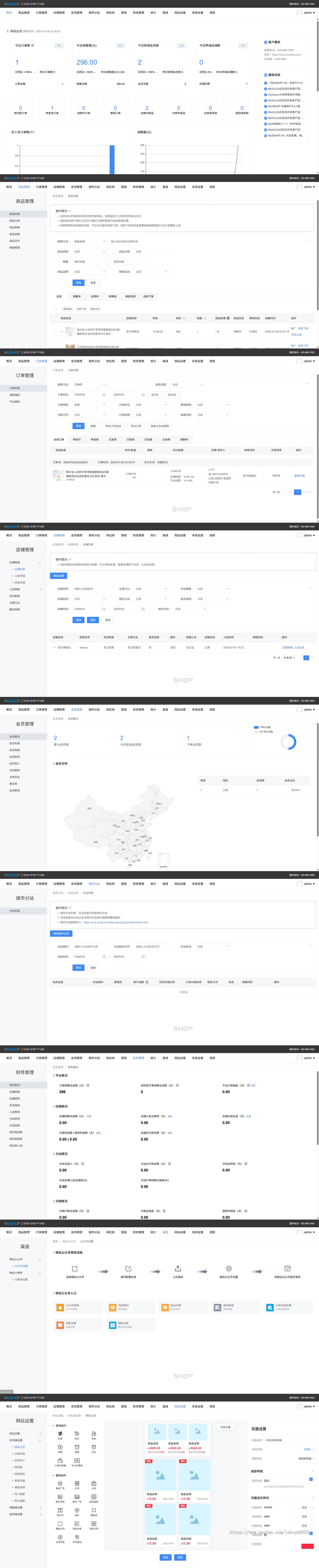The height and width of the screenshot is (1568, 319).
Task: Add the 魔方 component
Action: pyautogui.click(x=77, y=1512)
